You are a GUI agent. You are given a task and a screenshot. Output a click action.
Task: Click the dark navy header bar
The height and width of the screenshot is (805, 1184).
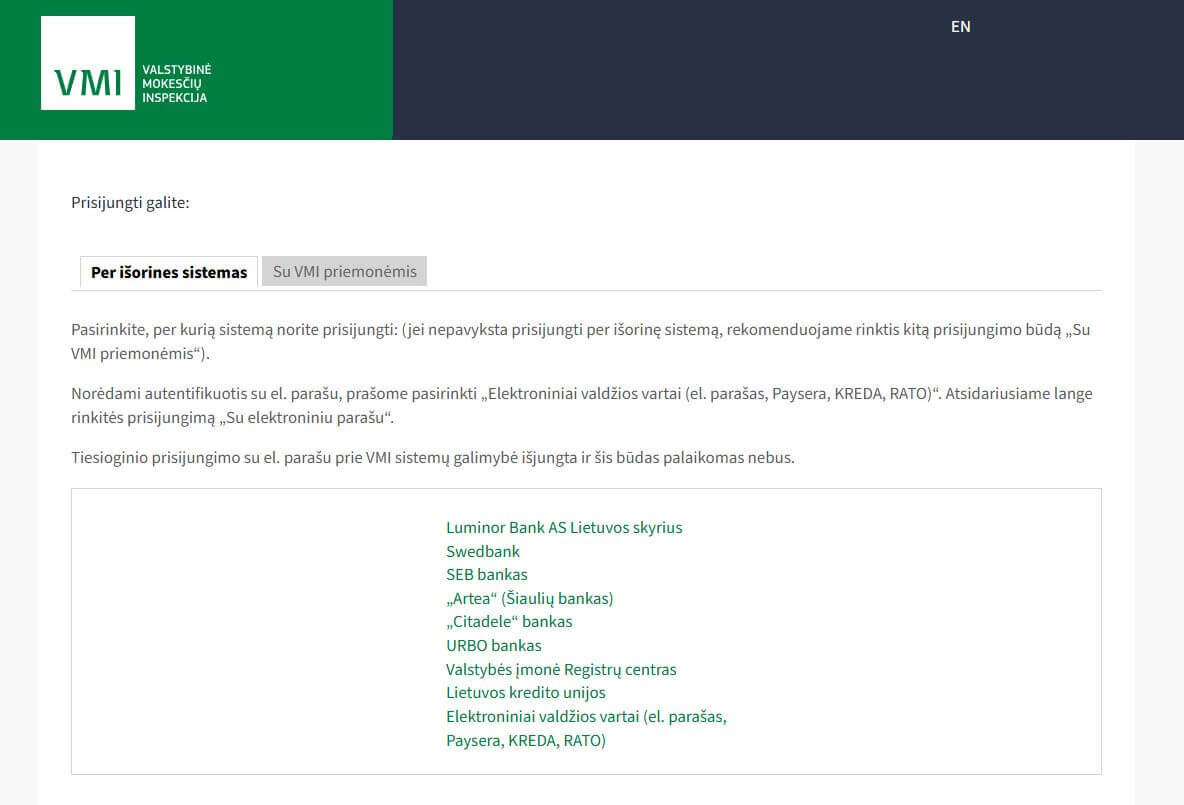click(700, 80)
